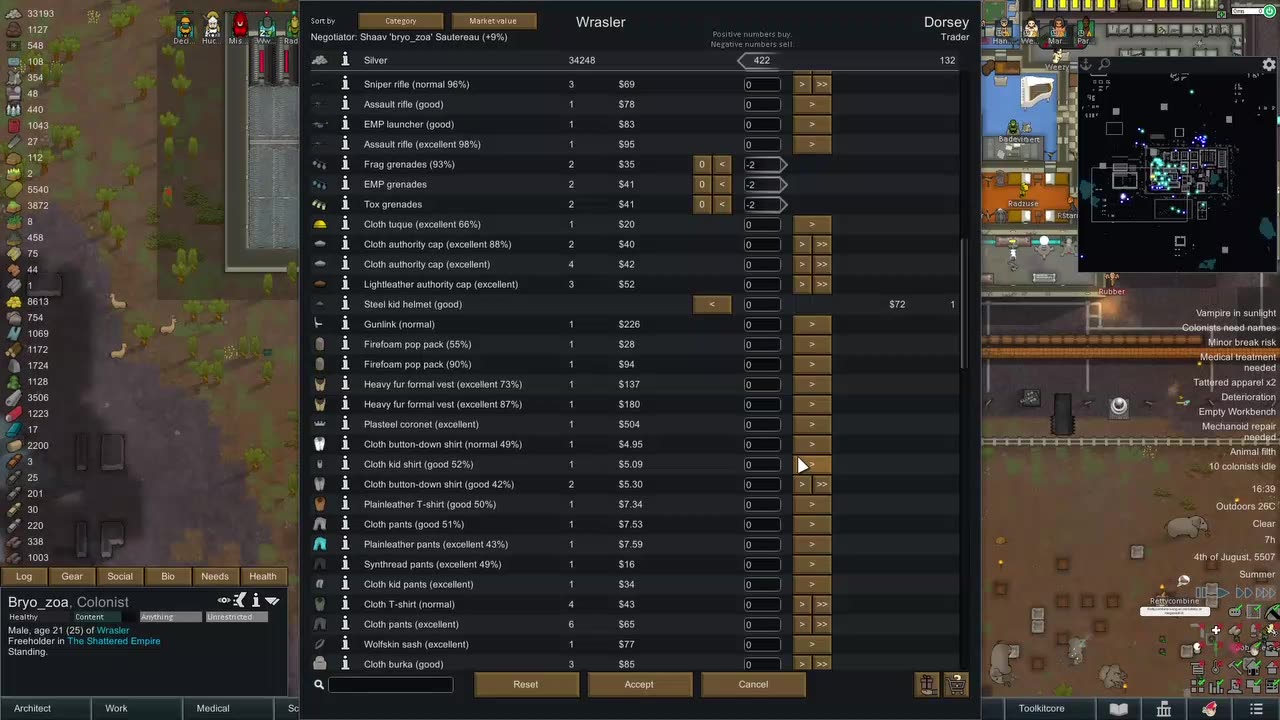Viewport: 1280px width, 720px height.
Task: Open the Unrestricted area dropdown
Action: pos(236,617)
